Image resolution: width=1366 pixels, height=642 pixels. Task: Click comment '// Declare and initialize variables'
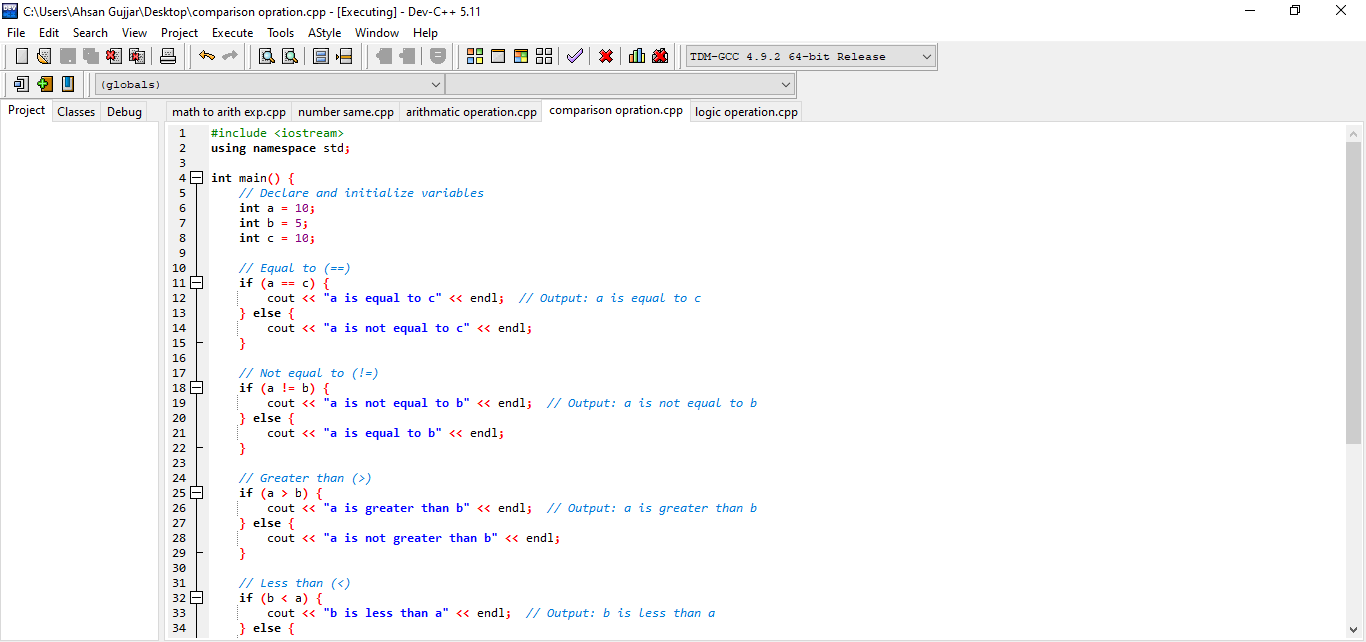(361, 193)
